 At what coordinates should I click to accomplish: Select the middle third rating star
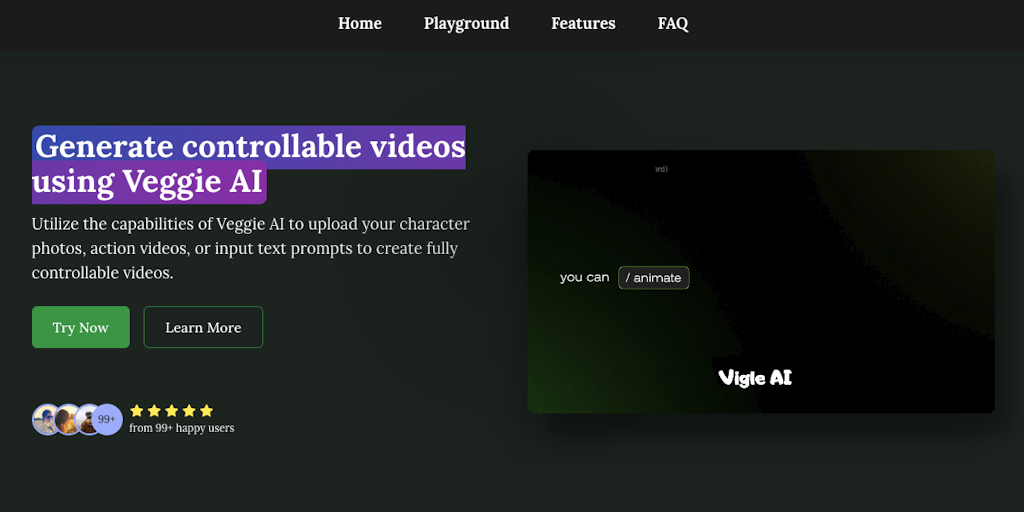(171, 410)
